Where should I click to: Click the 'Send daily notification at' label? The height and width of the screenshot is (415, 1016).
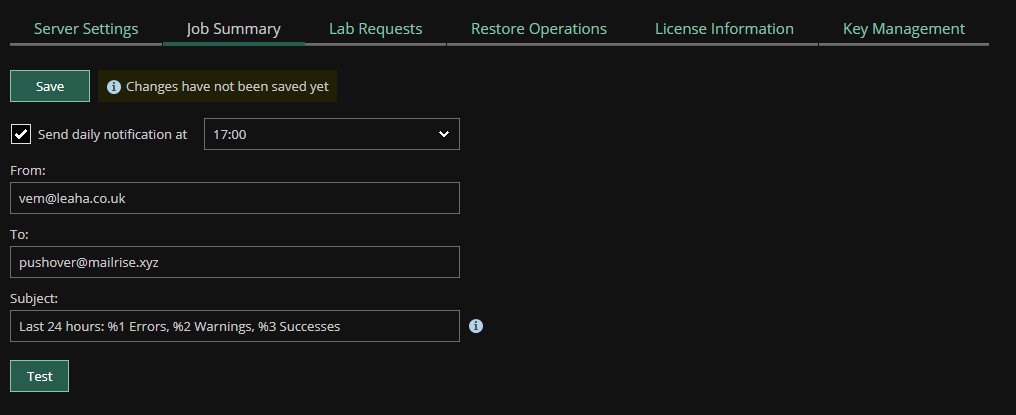pos(112,134)
